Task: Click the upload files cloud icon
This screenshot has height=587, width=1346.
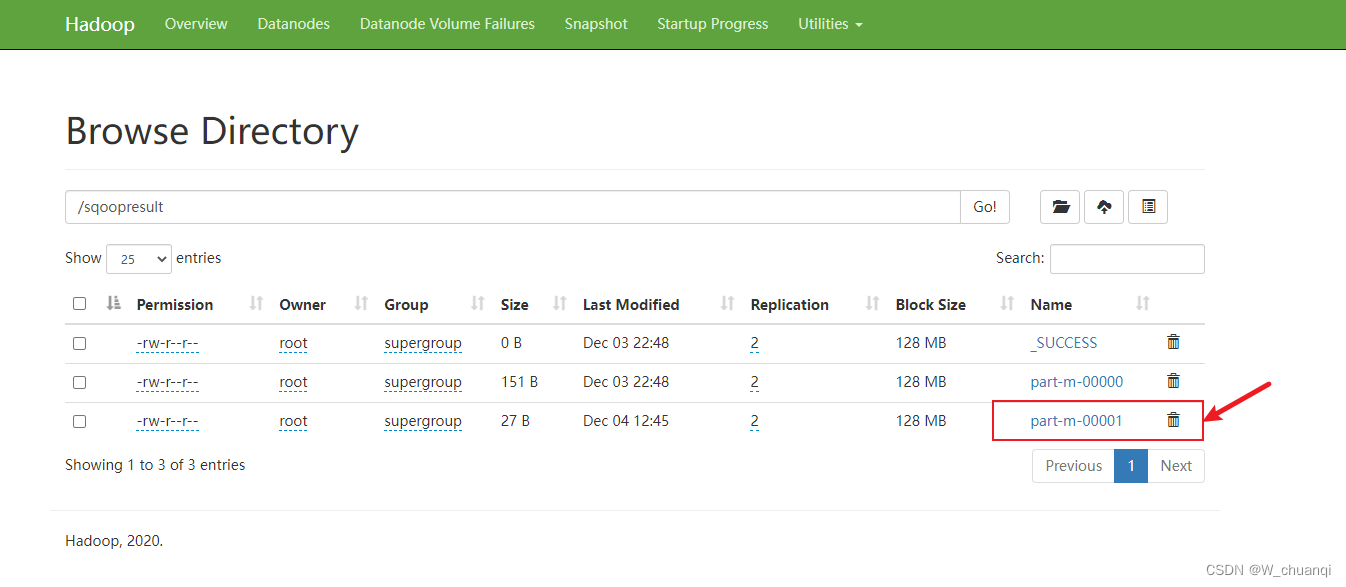Action: [x=1104, y=207]
